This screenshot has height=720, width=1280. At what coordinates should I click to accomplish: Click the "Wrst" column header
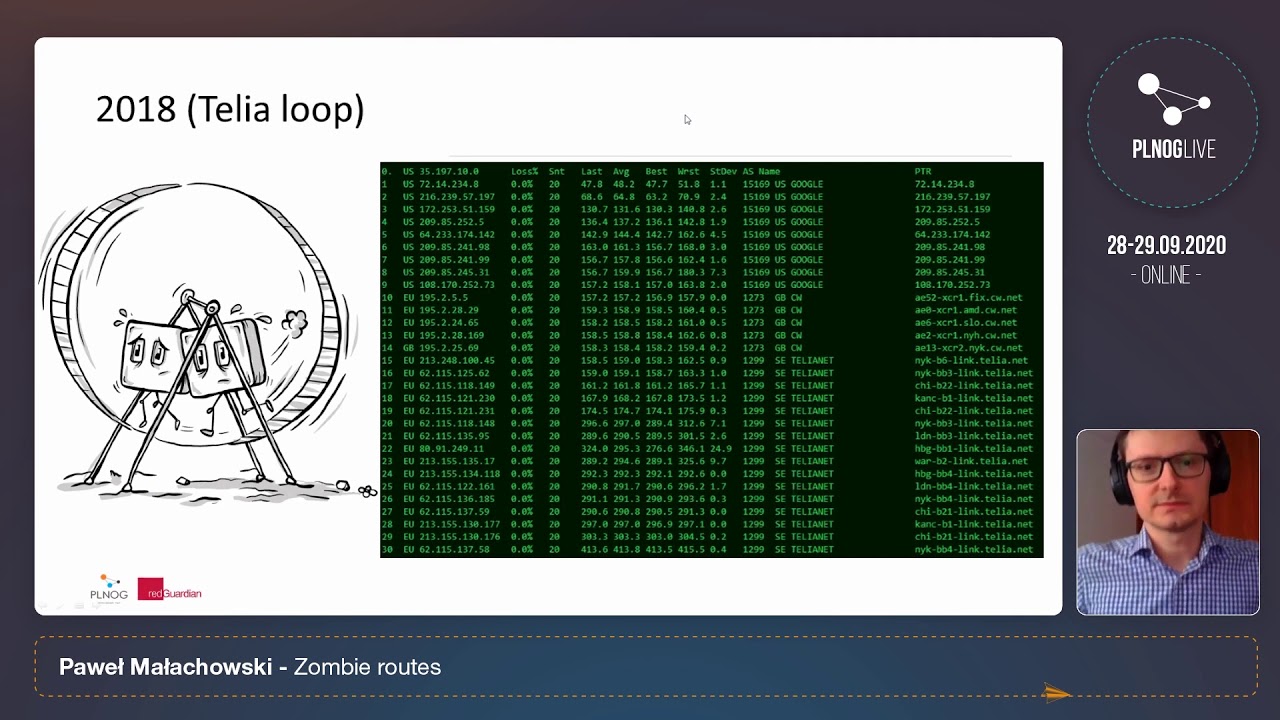click(688, 172)
